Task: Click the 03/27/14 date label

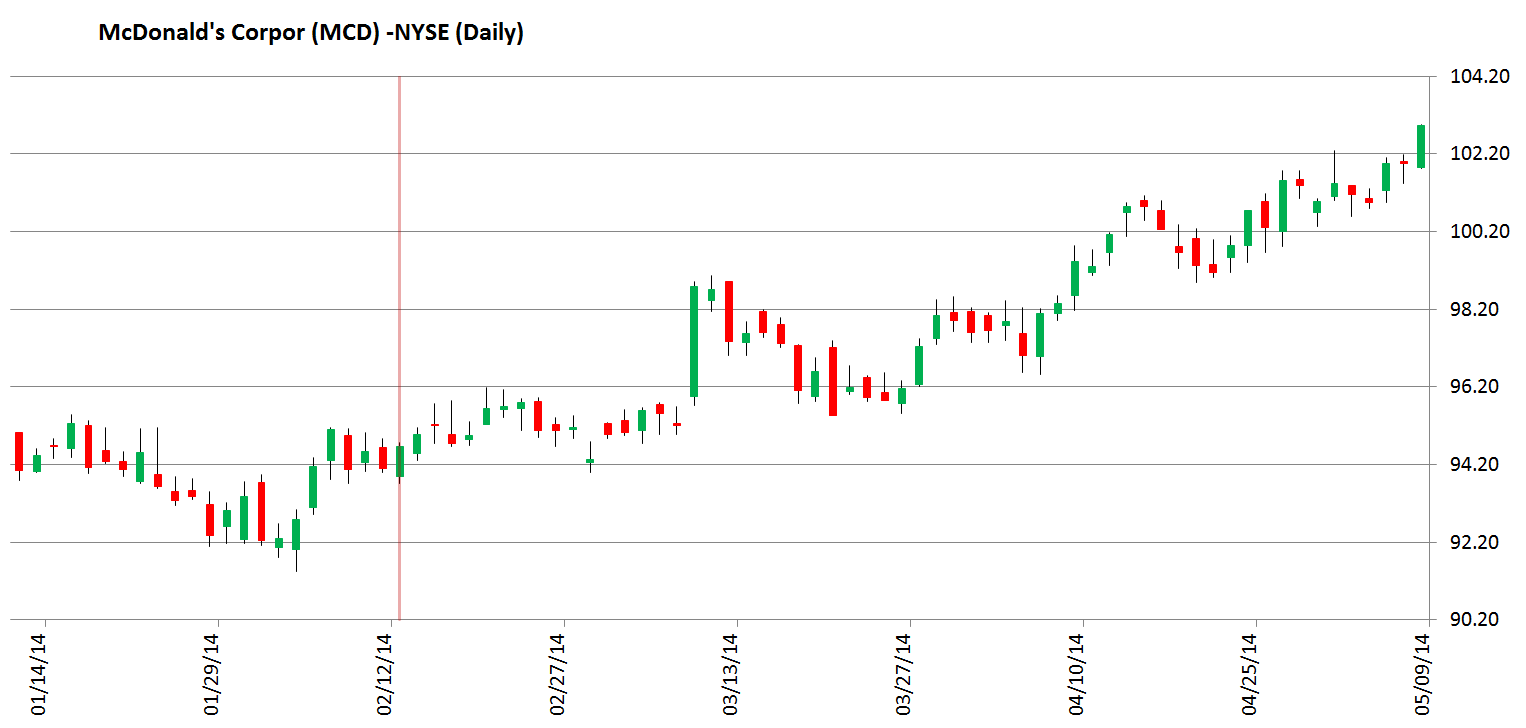Action: pyautogui.click(x=905, y=674)
